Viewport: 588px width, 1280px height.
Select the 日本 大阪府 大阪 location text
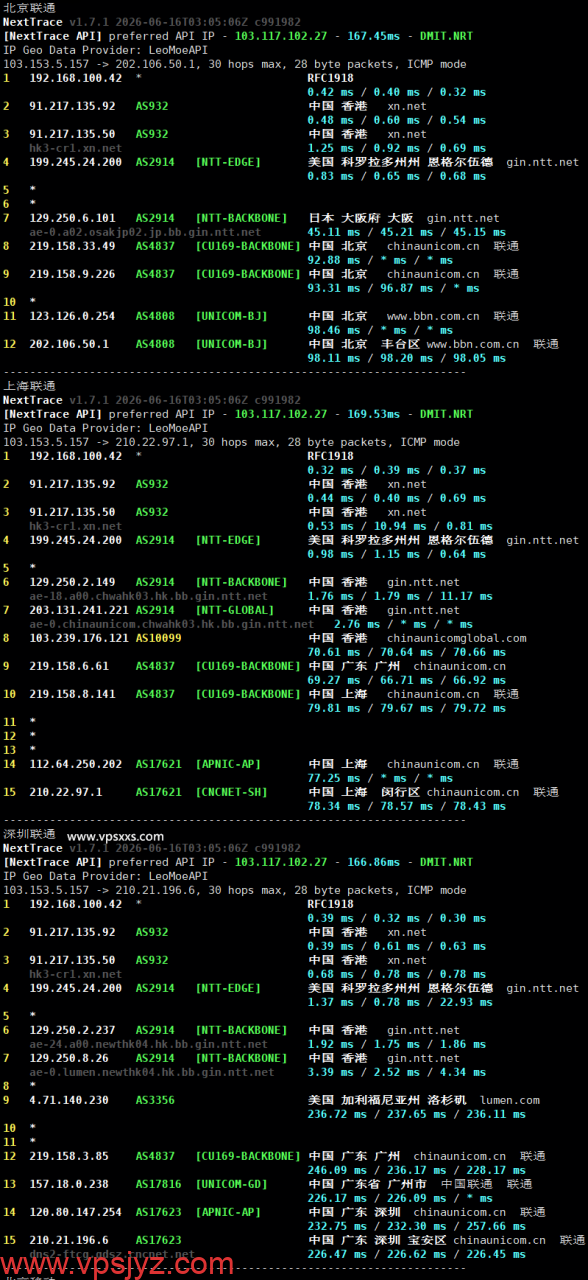coord(361,218)
